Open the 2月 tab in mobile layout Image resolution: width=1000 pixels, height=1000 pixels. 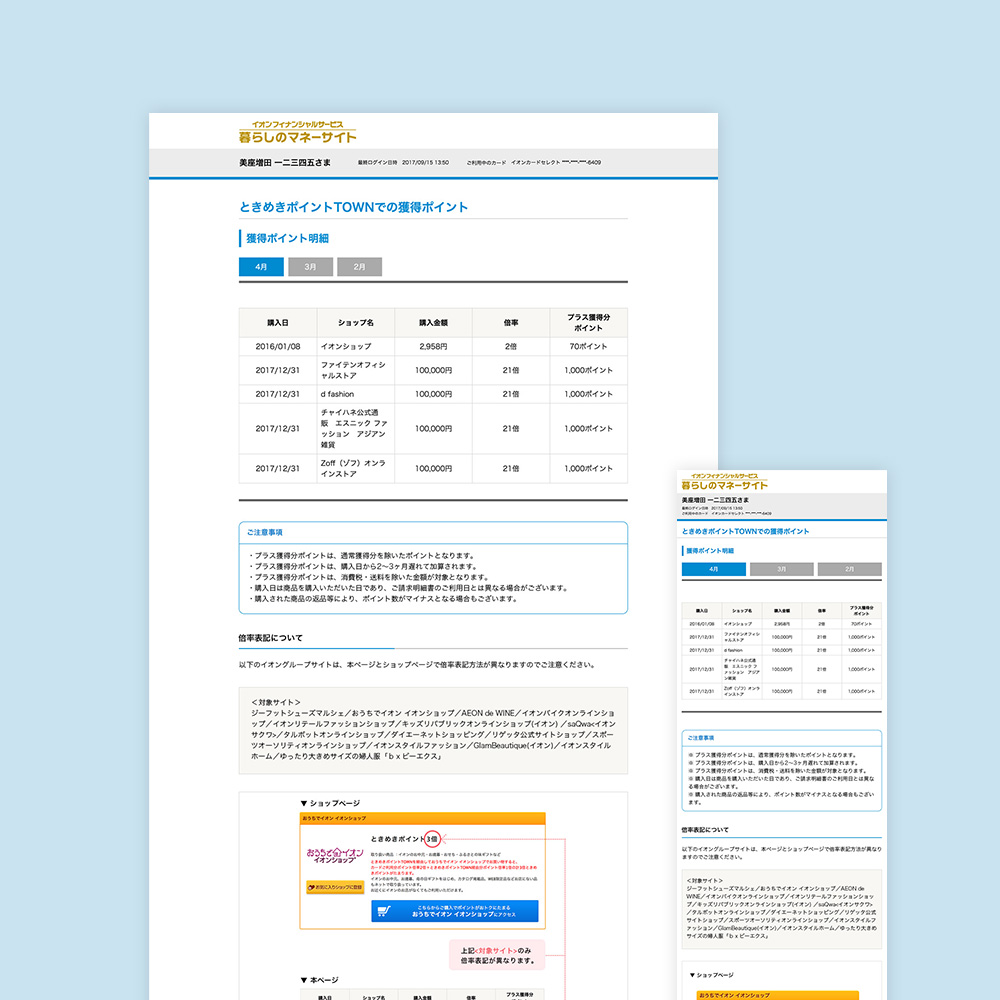(849, 569)
